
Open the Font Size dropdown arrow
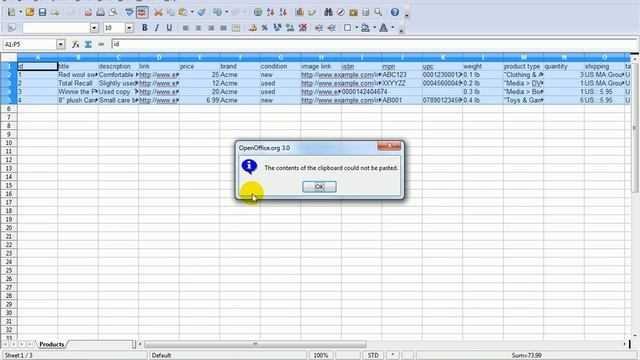(129, 28)
